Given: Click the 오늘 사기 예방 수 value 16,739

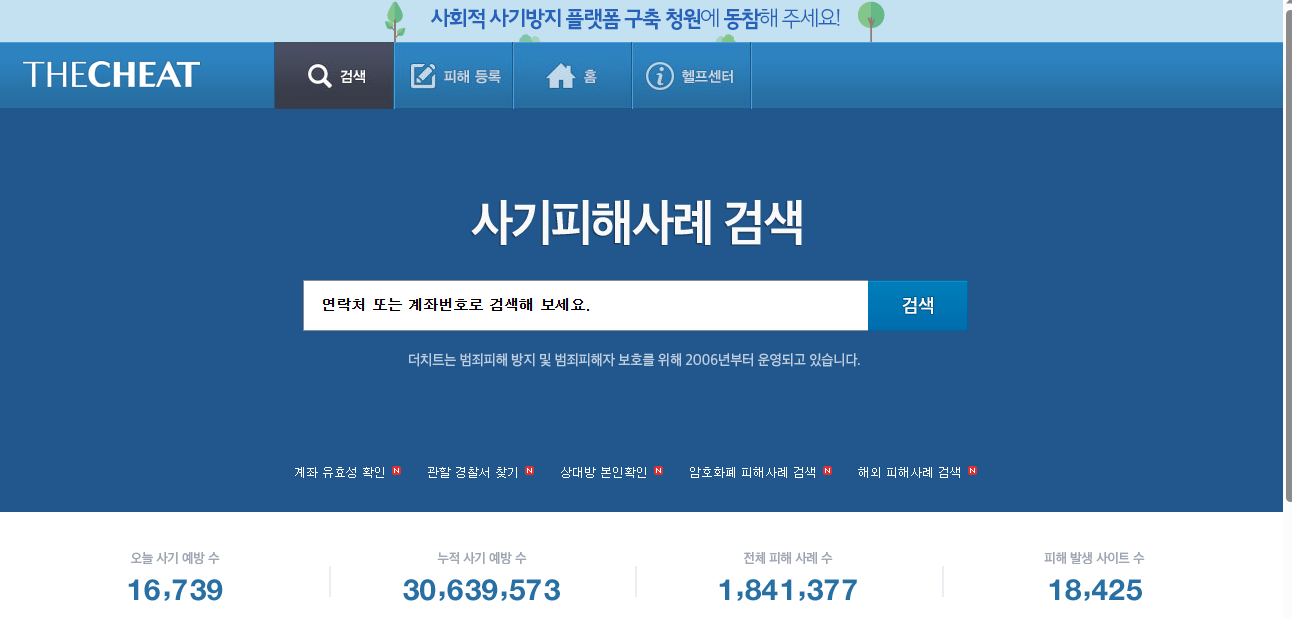Looking at the screenshot, I should [x=175, y=590].
